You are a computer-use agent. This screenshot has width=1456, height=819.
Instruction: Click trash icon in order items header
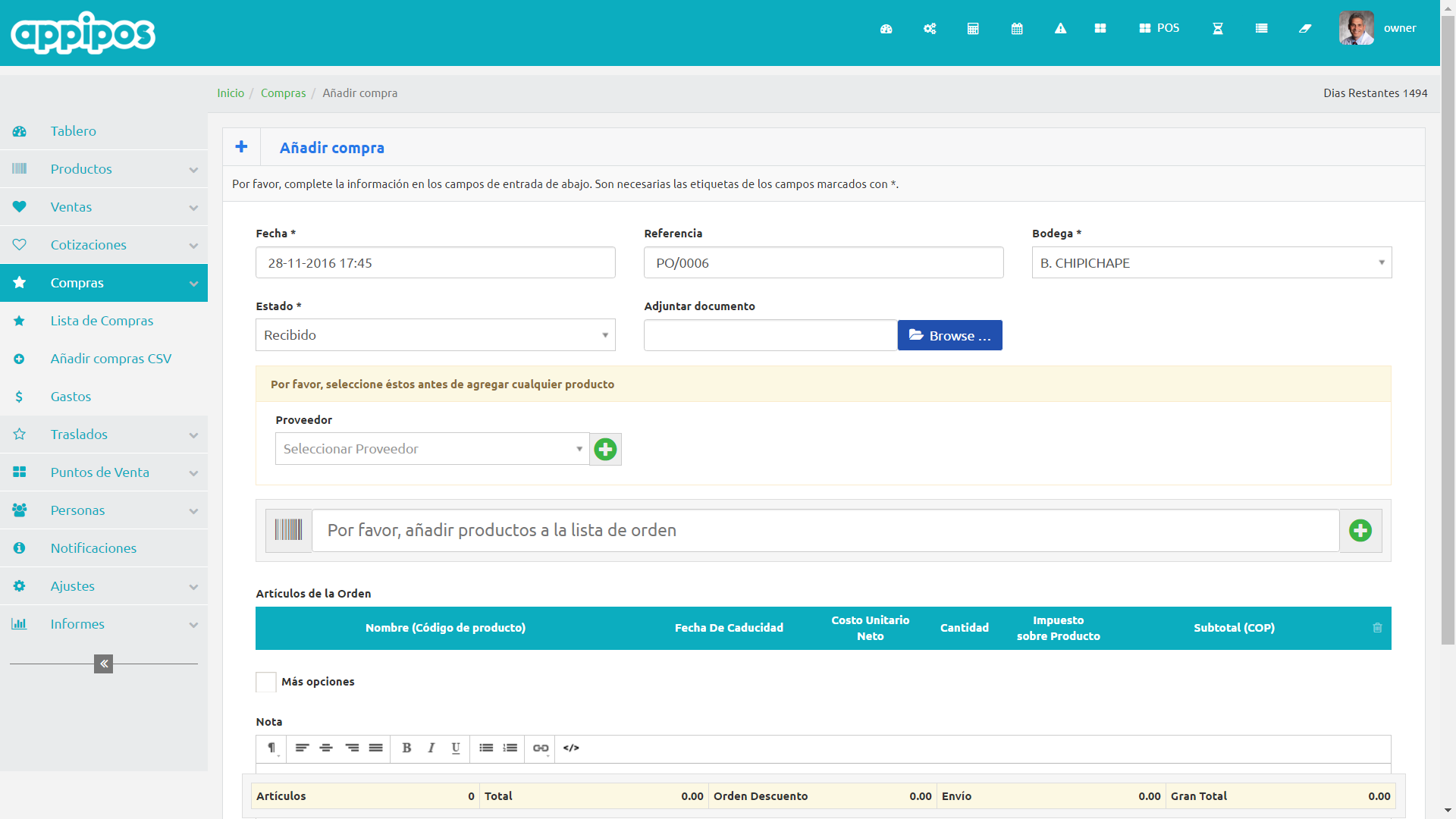coord(1377,628)
